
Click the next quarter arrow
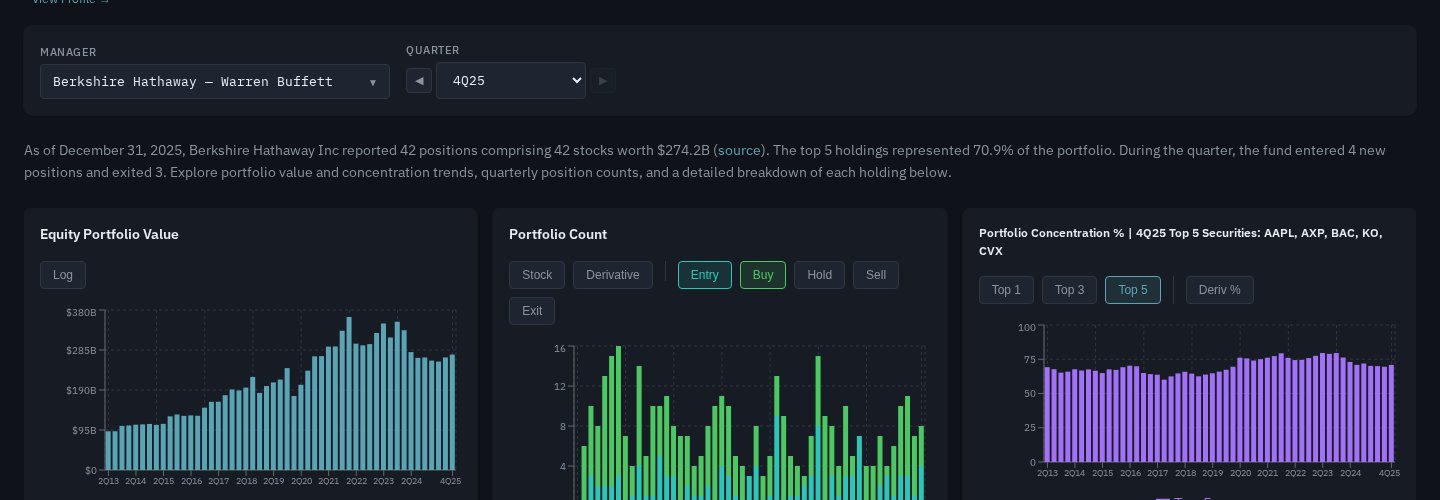point(602,81)
